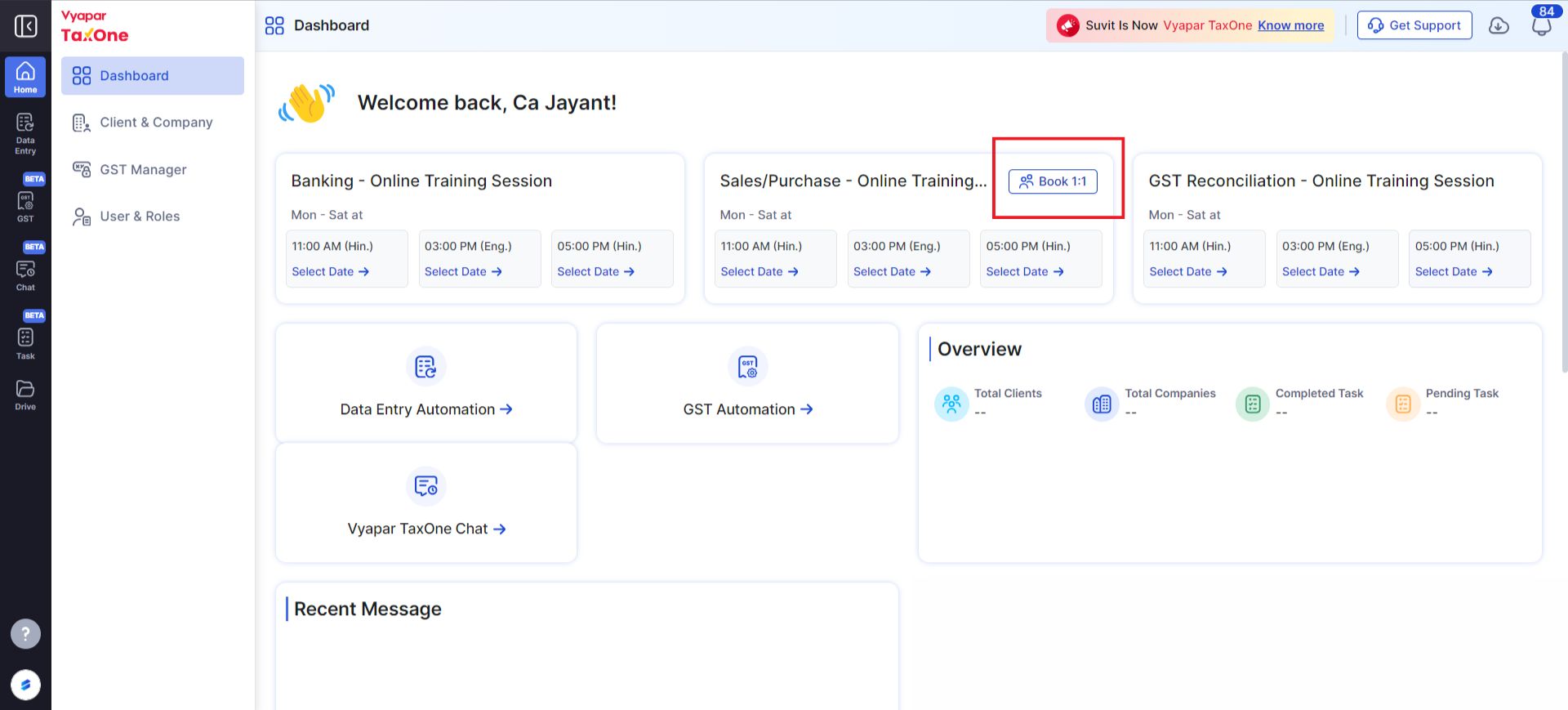Image resolution: width=1568 pixels, height=710 pixels.
Task: Select Date for Banking 05:00 PM session
Action: (x=596, y=271)
